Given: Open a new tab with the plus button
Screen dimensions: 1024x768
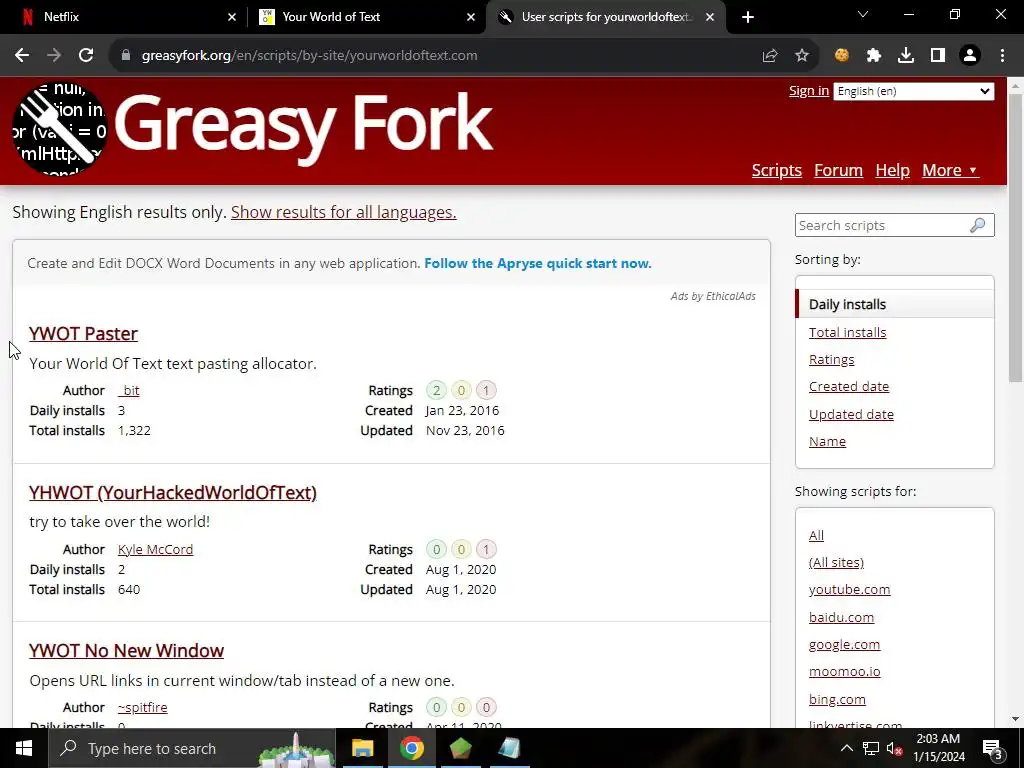Looking at the screenshot, I should (748, 17).
